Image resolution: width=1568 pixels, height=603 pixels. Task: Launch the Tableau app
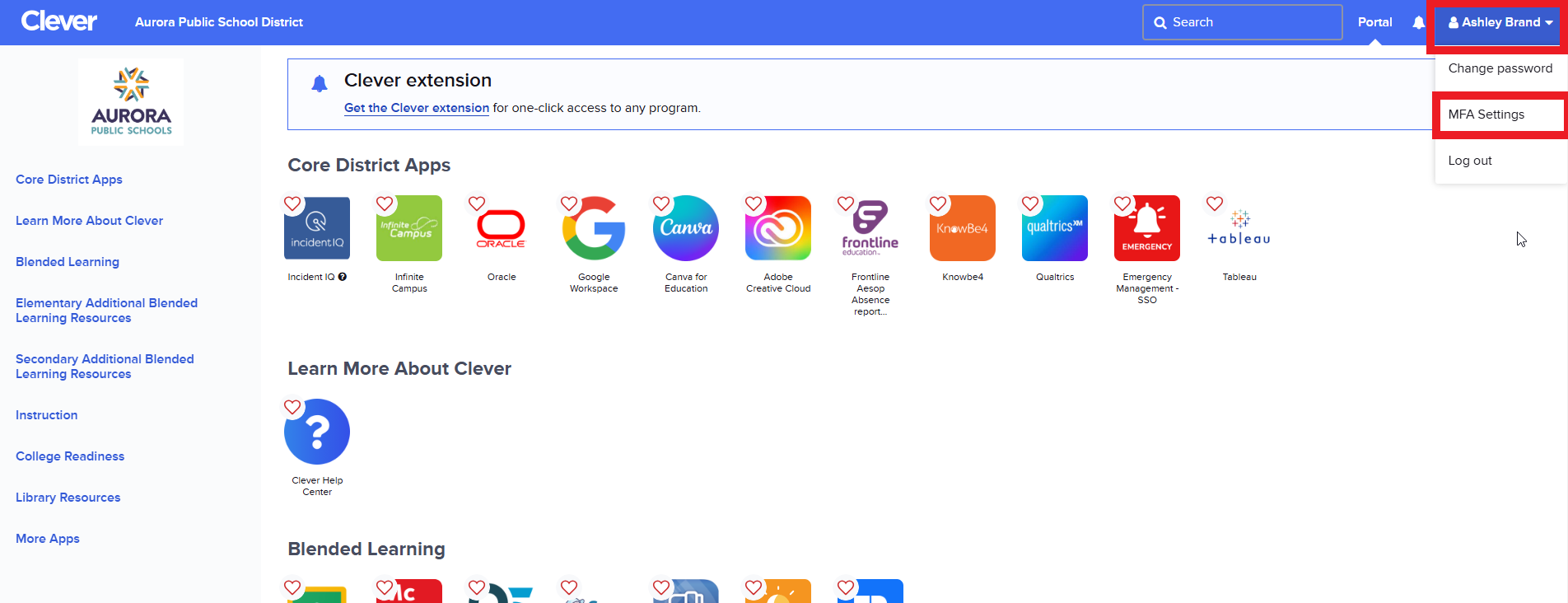1239,228
